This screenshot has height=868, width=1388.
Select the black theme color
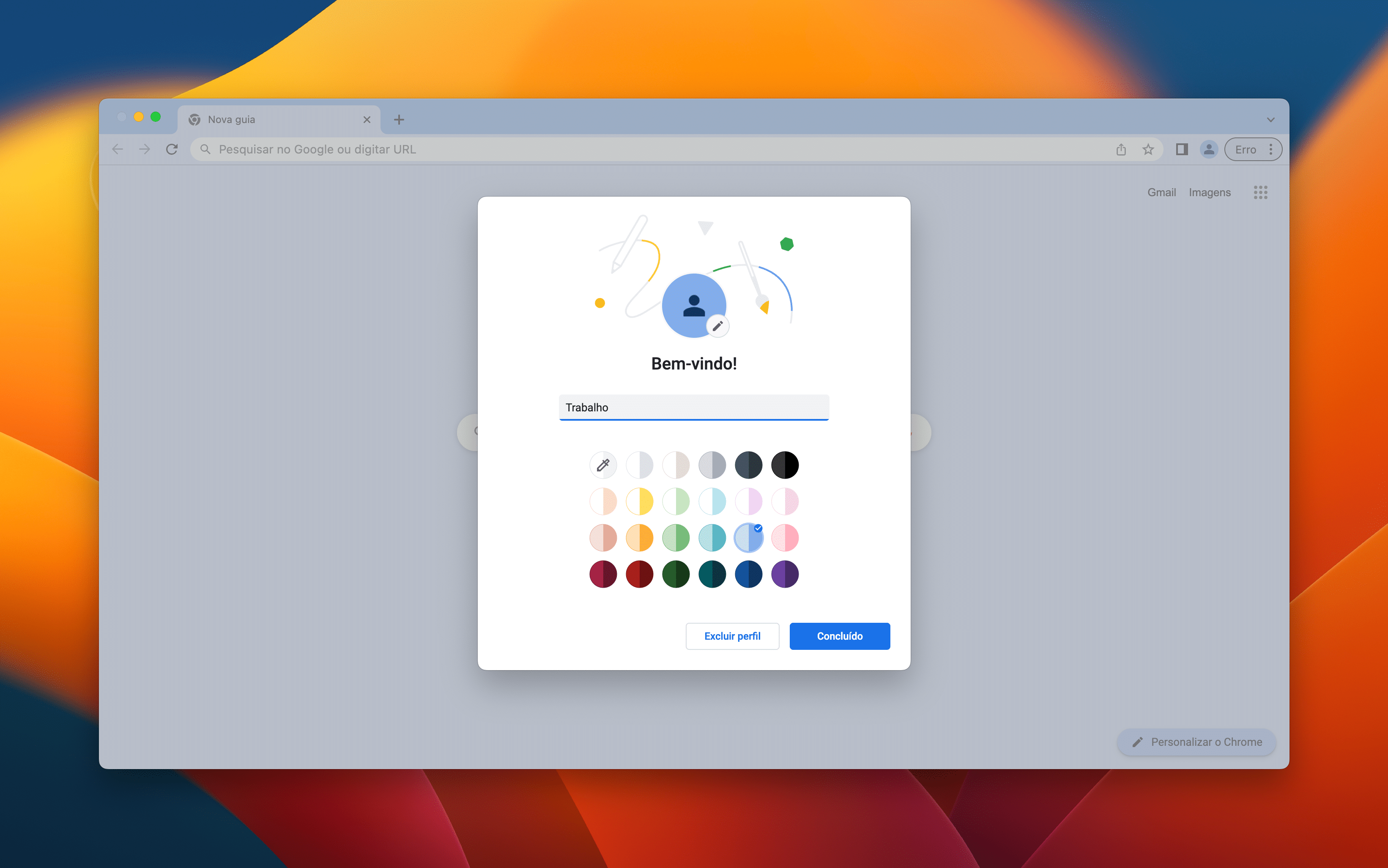[785, 465]
